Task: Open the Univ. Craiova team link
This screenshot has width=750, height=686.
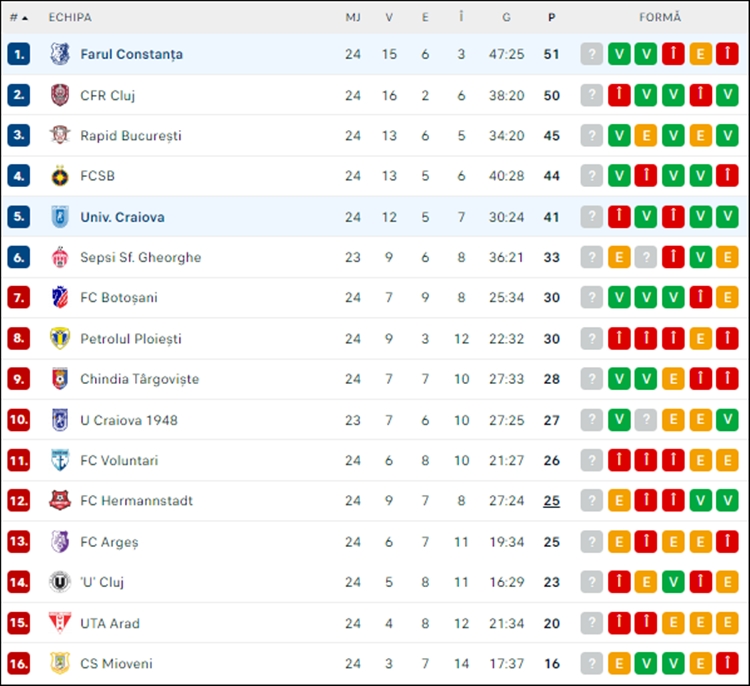Action: click(122, 217)
